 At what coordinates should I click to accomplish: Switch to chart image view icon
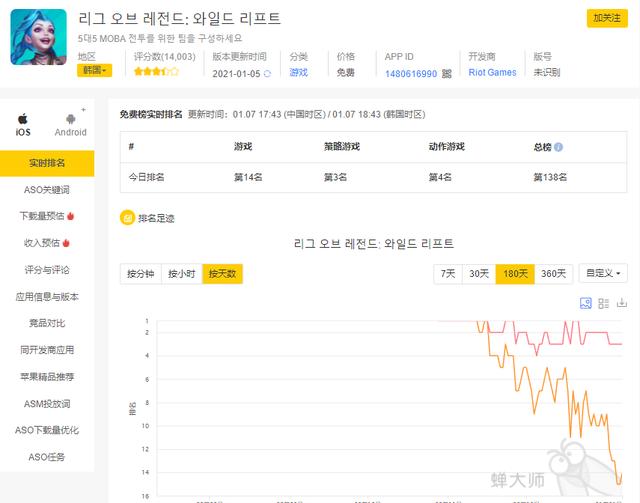click(x=586, y=303)
